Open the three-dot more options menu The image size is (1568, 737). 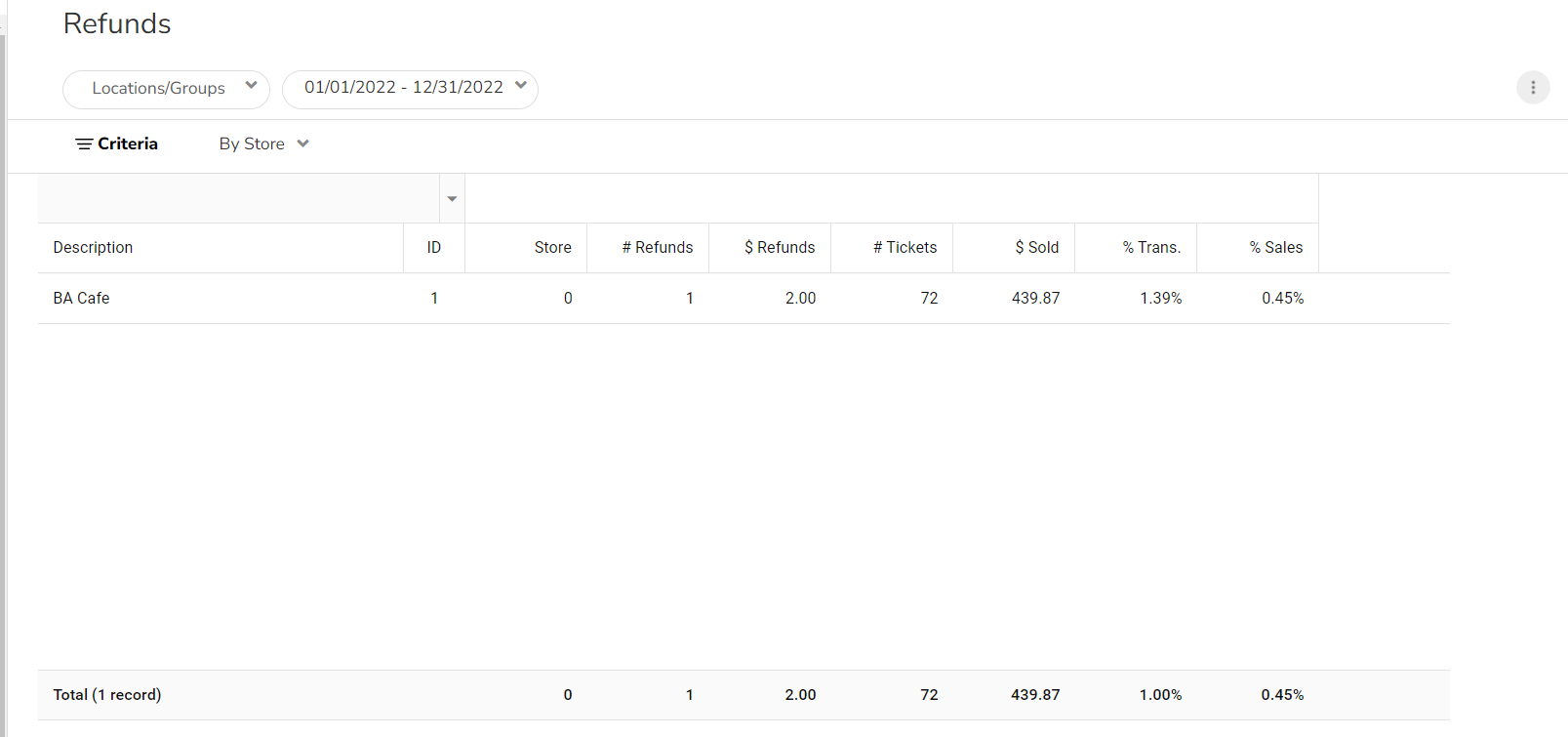pos(1533,88)
